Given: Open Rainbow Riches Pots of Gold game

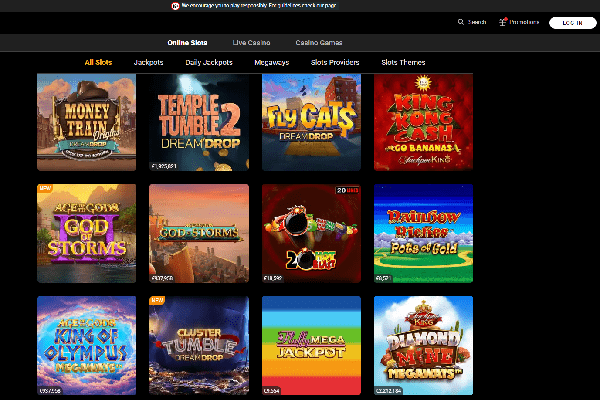Looking at the screenshot, I should 423,233.
